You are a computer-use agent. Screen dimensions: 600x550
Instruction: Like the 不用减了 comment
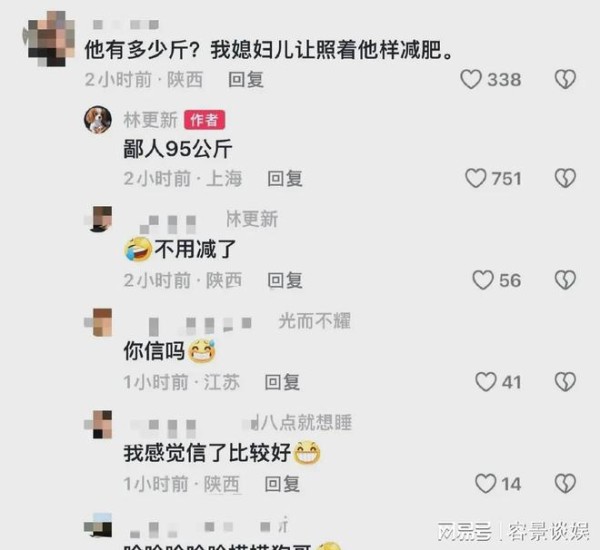[483, 280]
